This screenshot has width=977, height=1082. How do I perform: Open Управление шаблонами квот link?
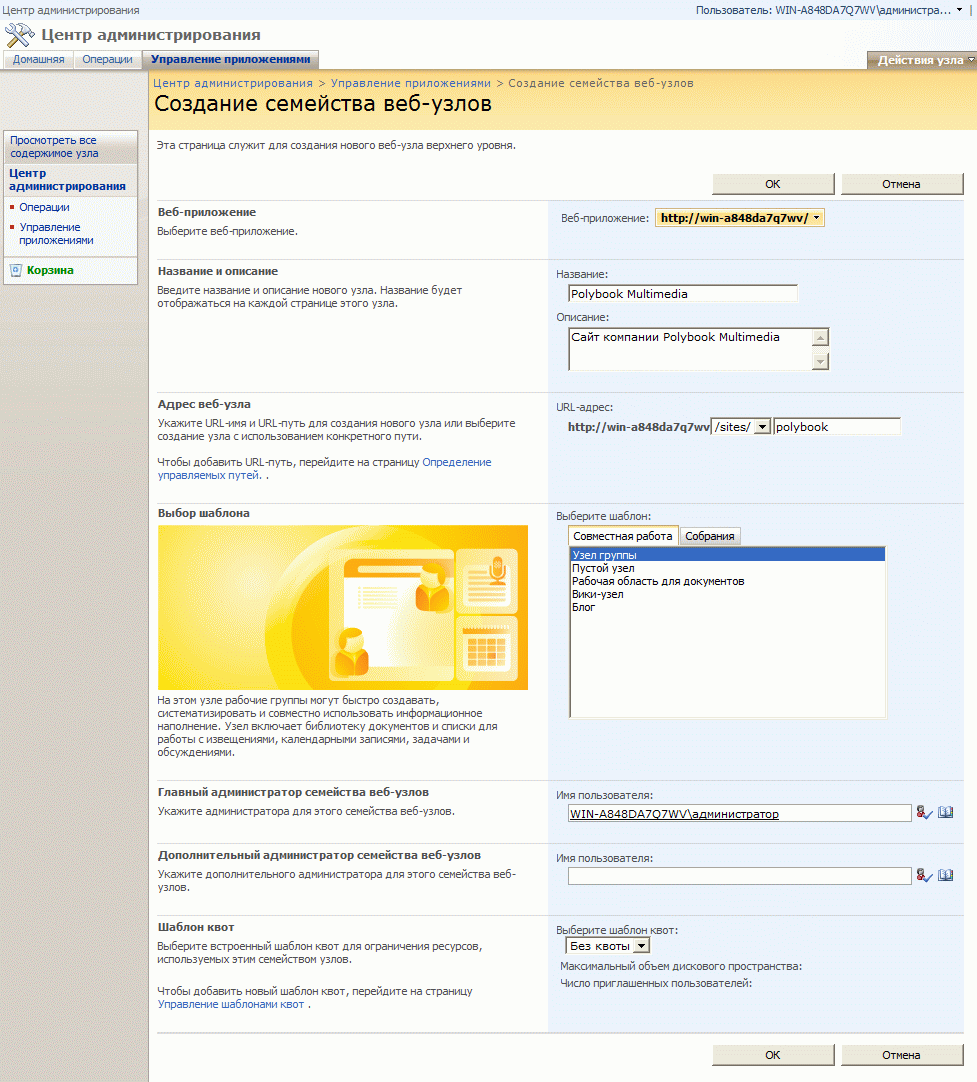230,1005
